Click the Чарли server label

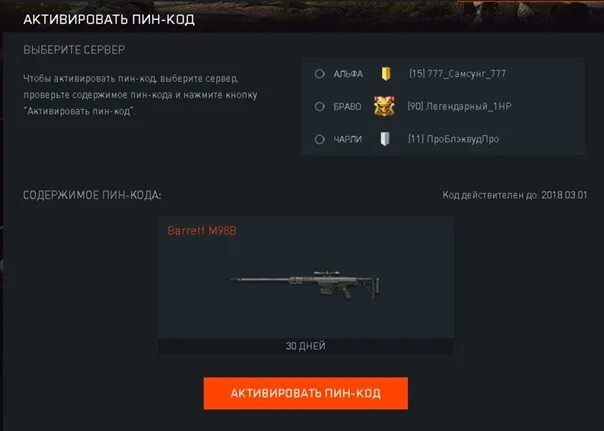click(347, 139)
